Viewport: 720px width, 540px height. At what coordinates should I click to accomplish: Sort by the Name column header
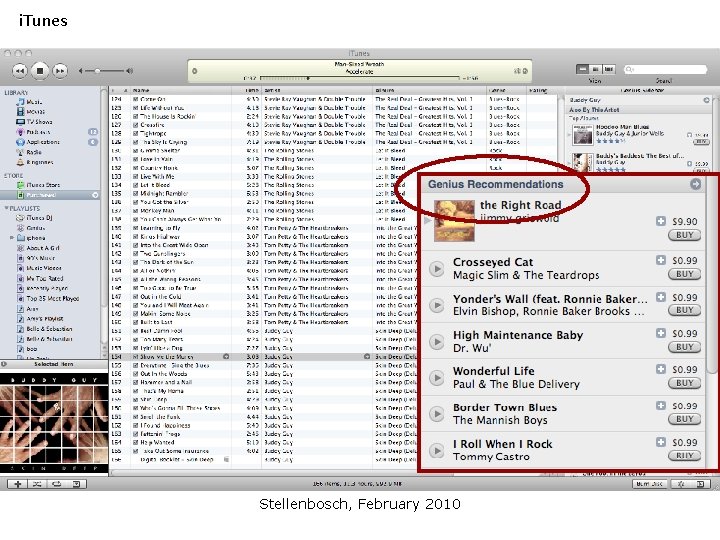click(x=180, y=90)
